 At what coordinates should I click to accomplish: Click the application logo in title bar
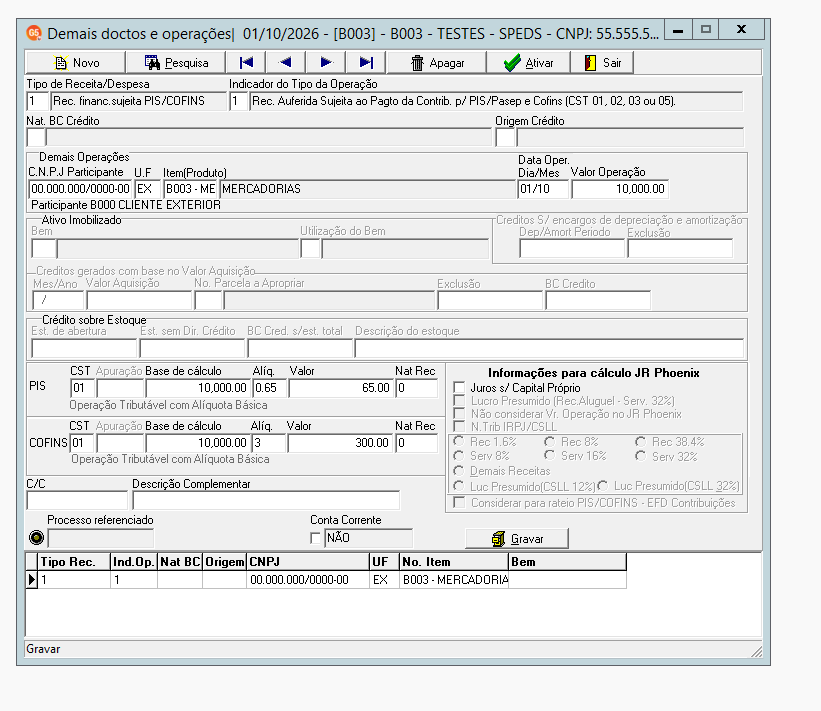(34, 33)
